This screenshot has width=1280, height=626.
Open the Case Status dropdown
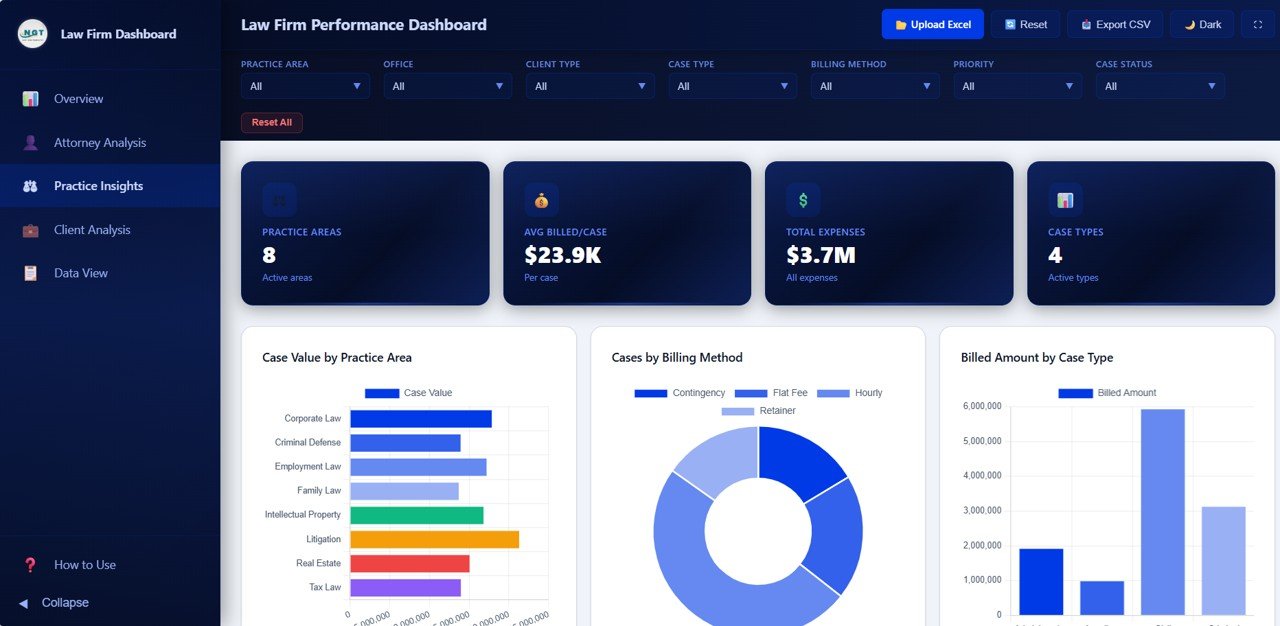[x=1160, y=86]
